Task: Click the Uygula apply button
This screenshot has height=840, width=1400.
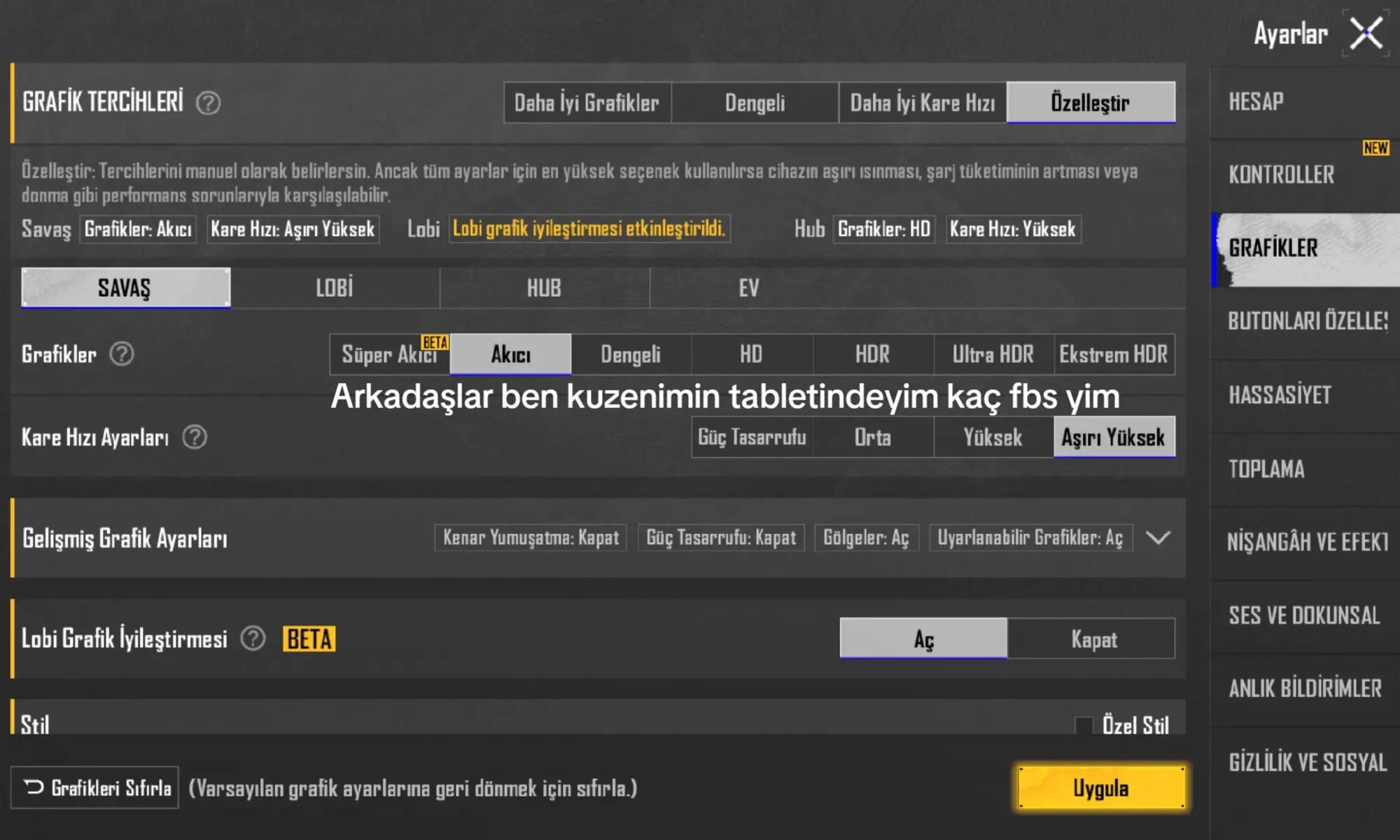Action: coord(1101,787)
